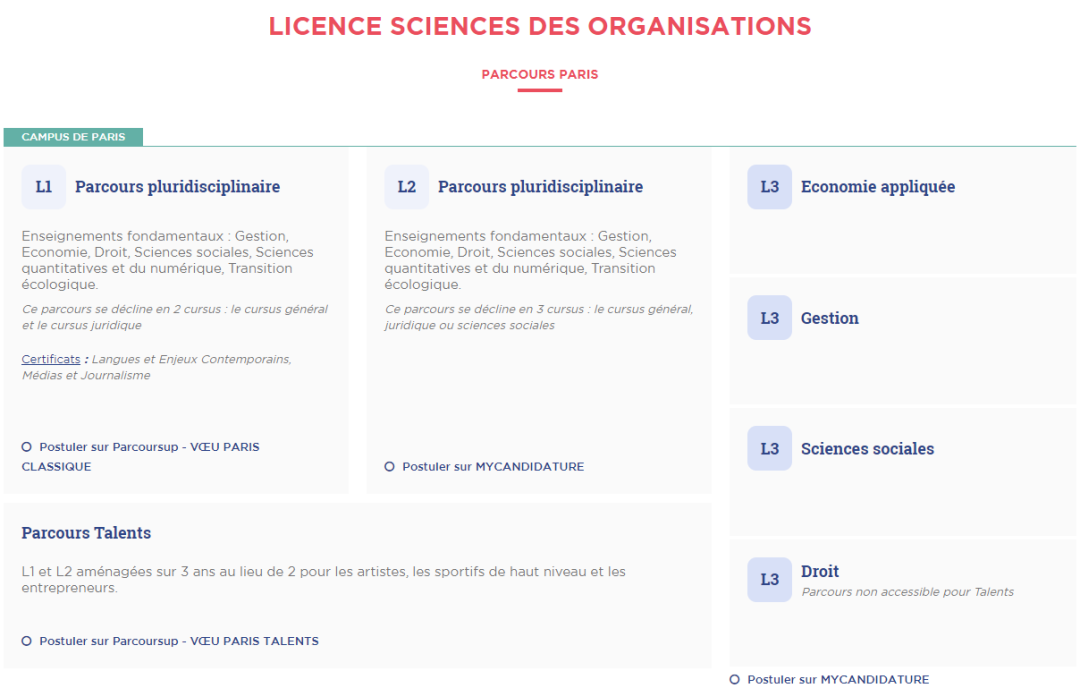Open L1 Parcours pluridisciplinaire heading
Viewport: 1080px width, 688px height.
click(x=177, y=187)
